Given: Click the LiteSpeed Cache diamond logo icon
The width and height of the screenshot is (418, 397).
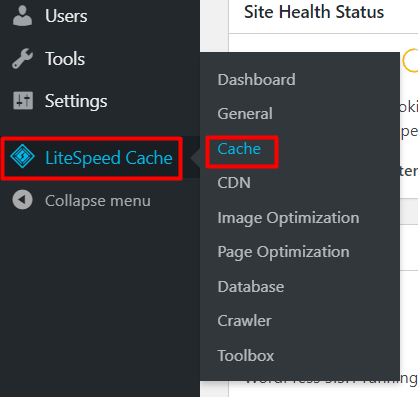Looking at the screenshot, I should coord(22,156).
